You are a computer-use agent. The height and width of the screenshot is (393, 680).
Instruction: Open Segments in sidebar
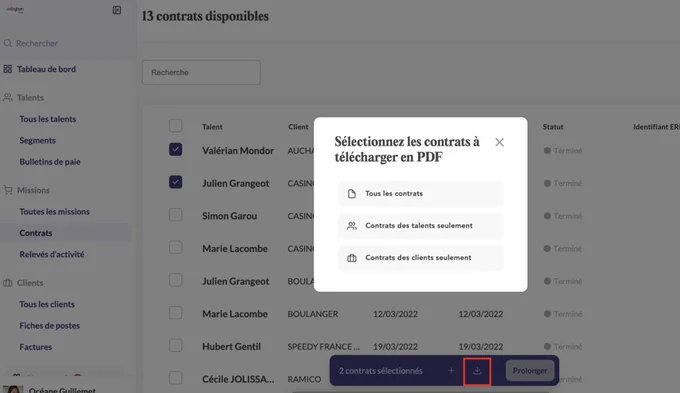pyautogui.click(x=38, y=141)
